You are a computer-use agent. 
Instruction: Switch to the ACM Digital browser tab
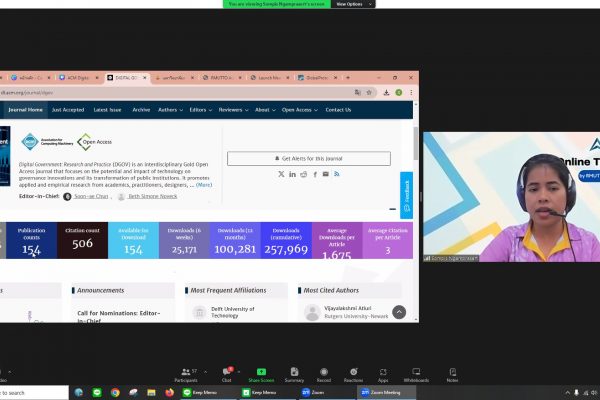click(78, 78)
